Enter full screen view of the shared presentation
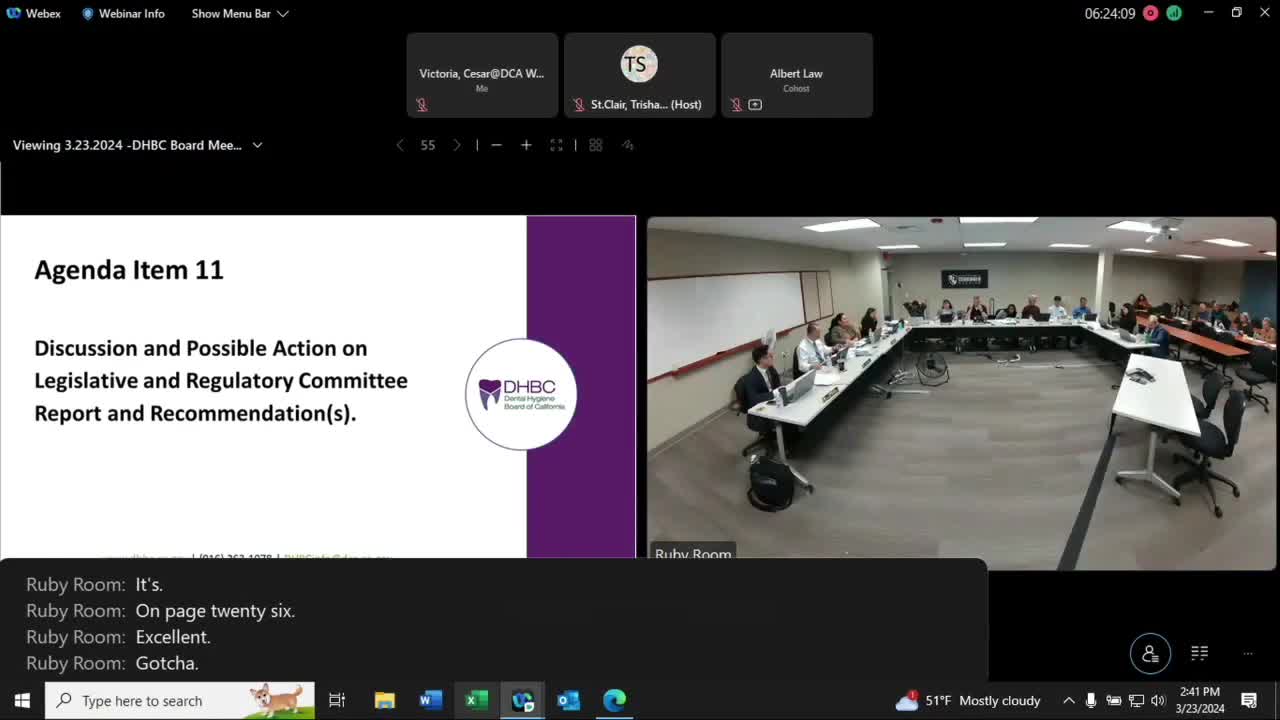Viewport: 1280px width, 720px height. (557, 145)
